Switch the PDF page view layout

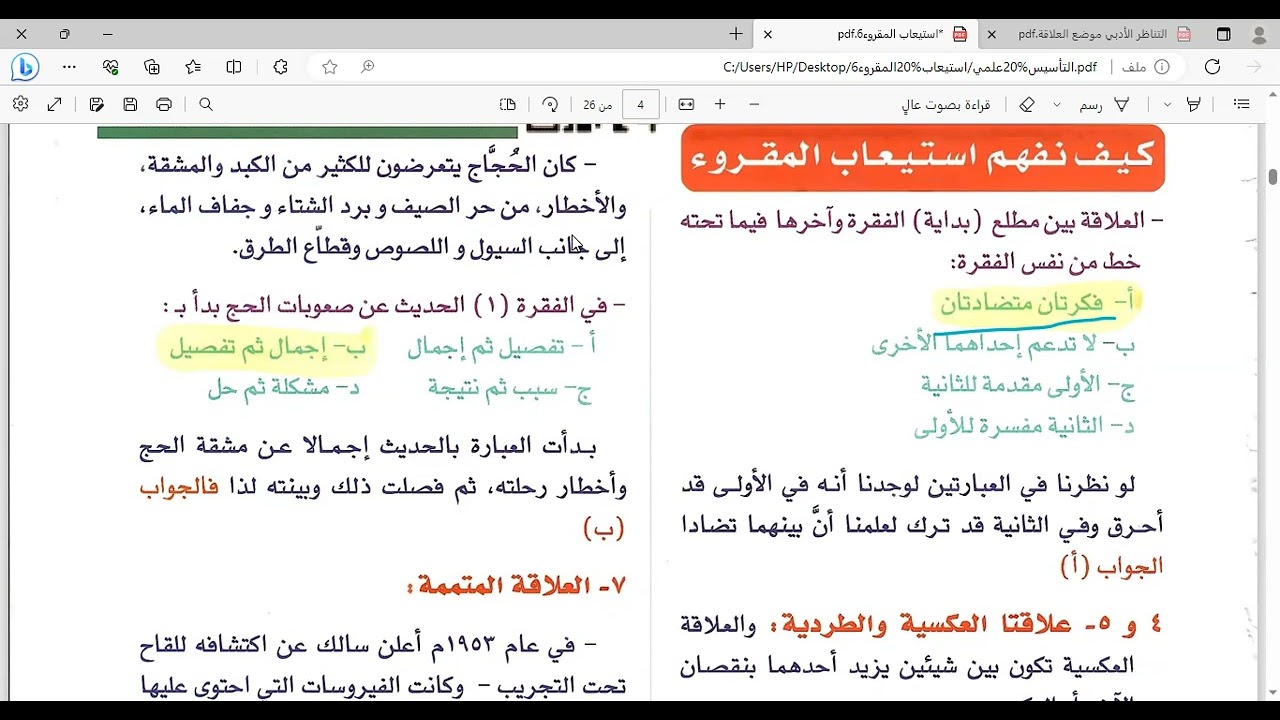click(x=508, y=104)
